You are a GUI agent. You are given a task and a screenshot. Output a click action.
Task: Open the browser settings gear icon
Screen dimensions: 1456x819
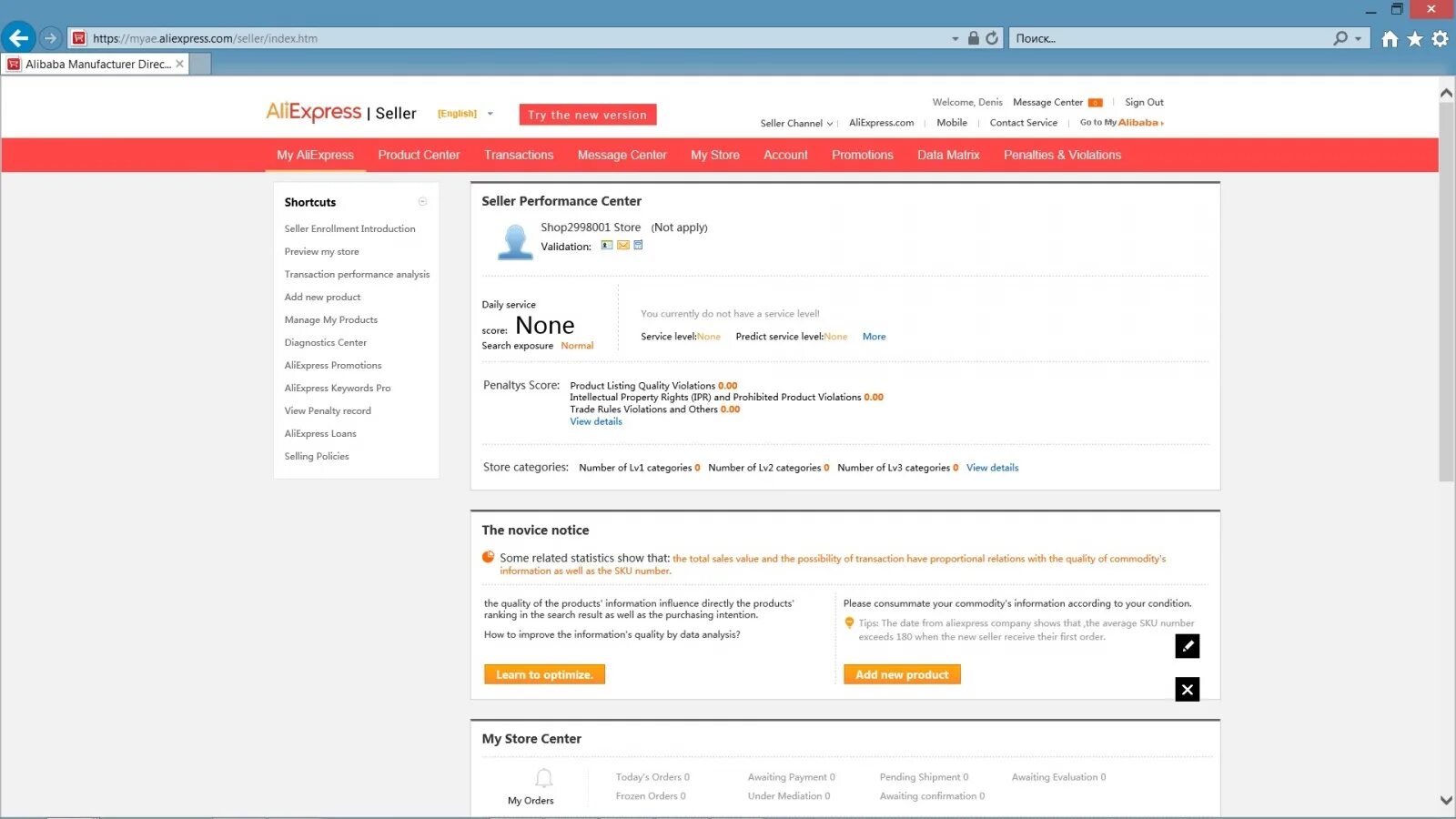[1440, 38]
